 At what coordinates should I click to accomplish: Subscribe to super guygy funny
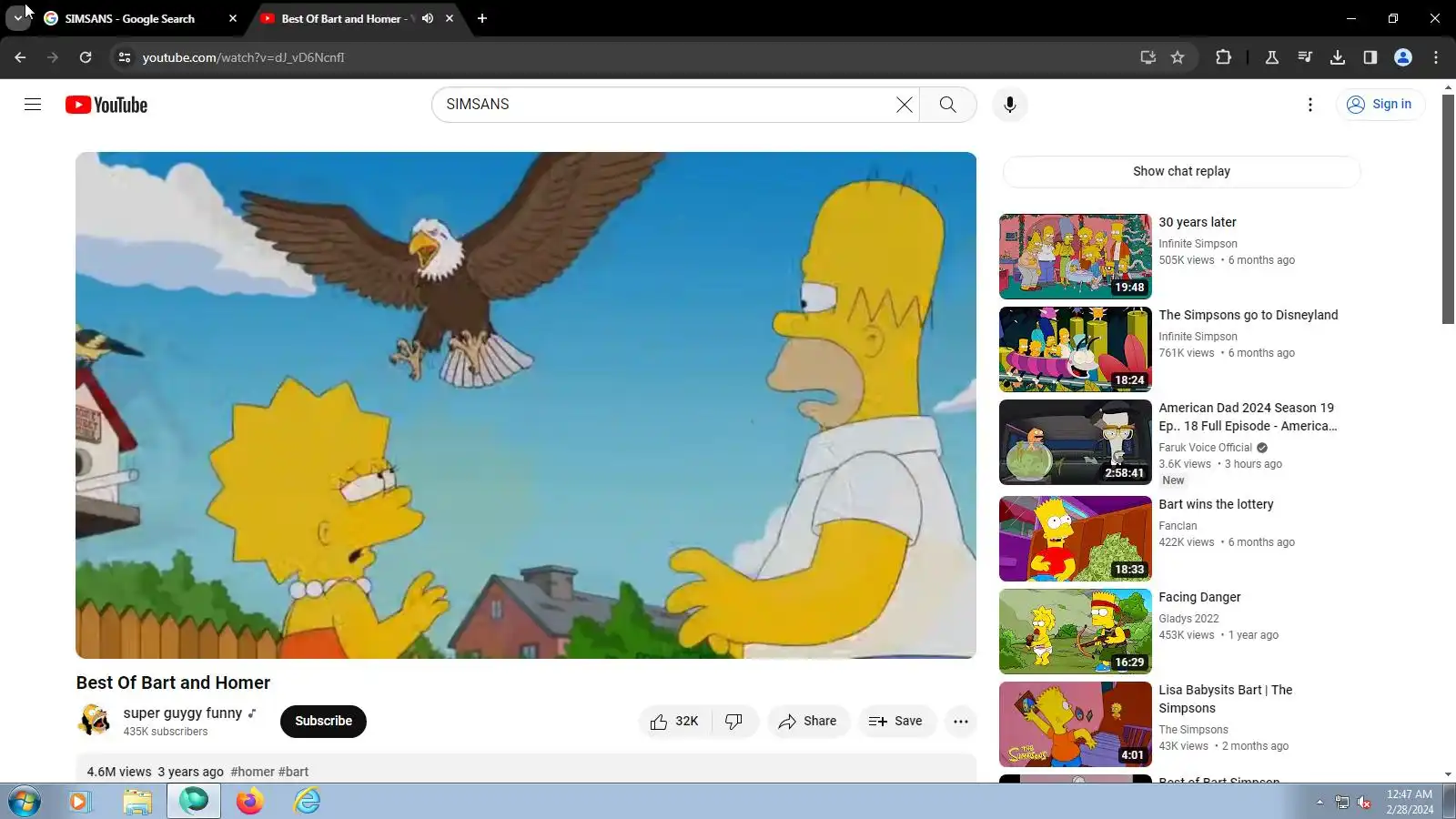(x=323, y=722)
